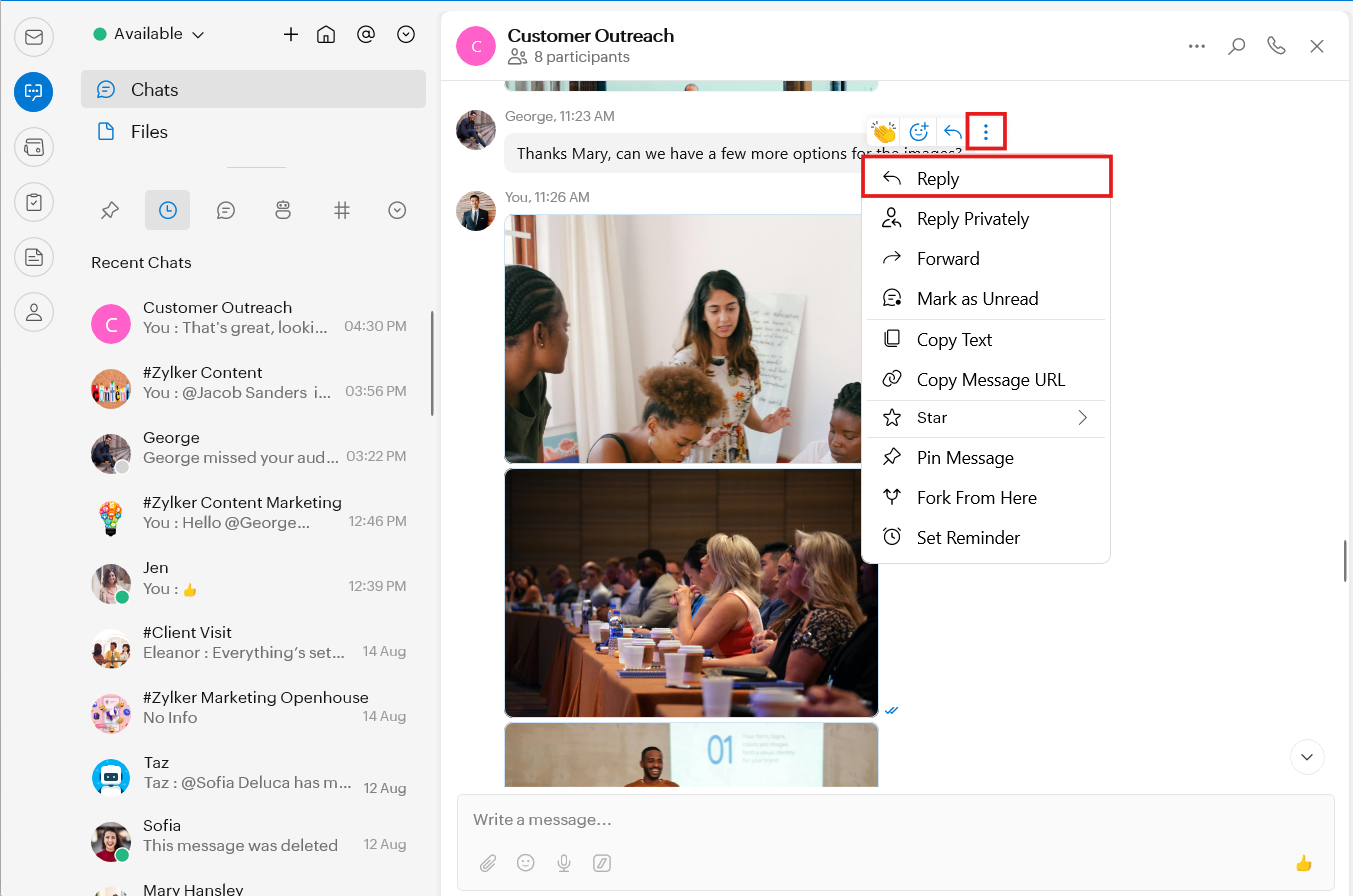Show bots filter
This screenshot has width=1353, height=896.
[283, 210]
